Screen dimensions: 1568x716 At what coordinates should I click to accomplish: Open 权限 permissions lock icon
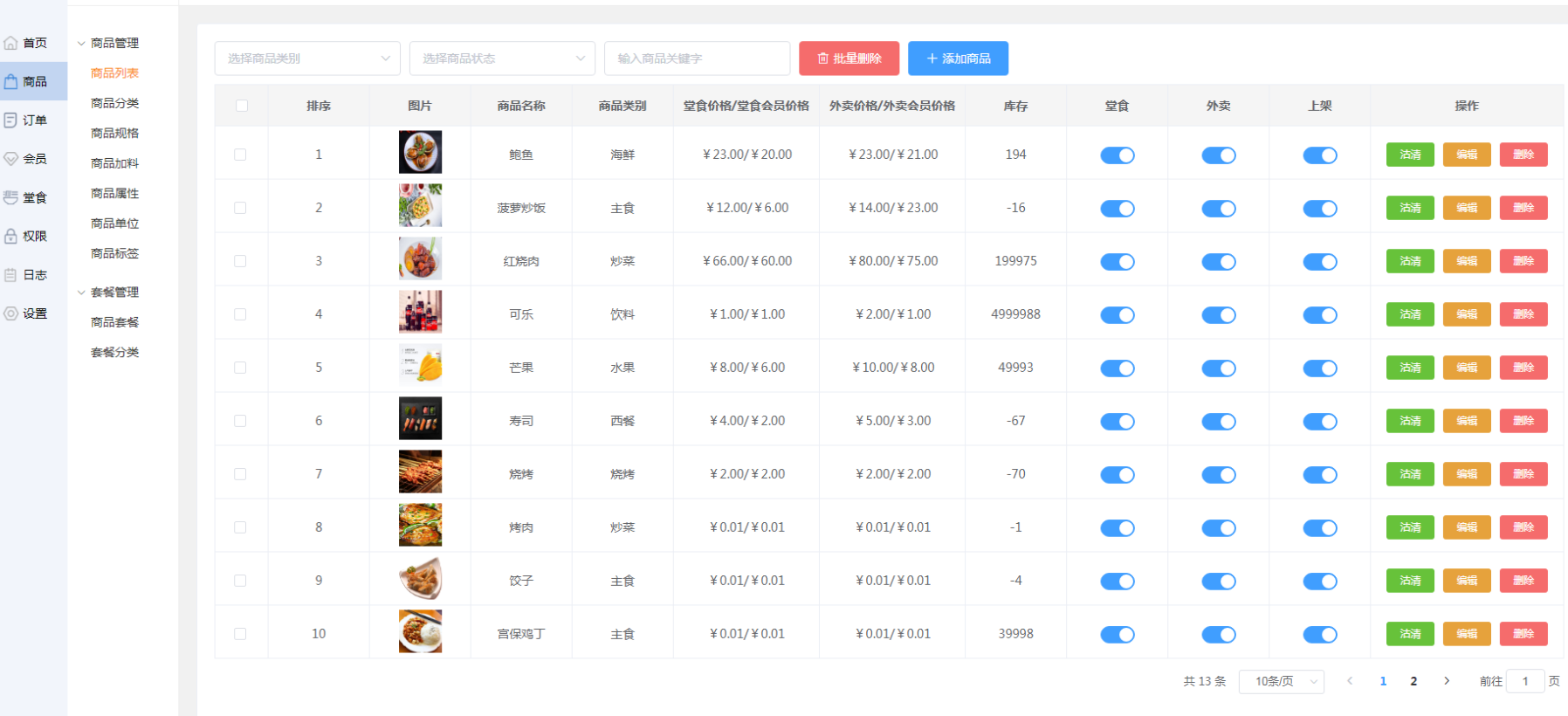click(10, 236)
